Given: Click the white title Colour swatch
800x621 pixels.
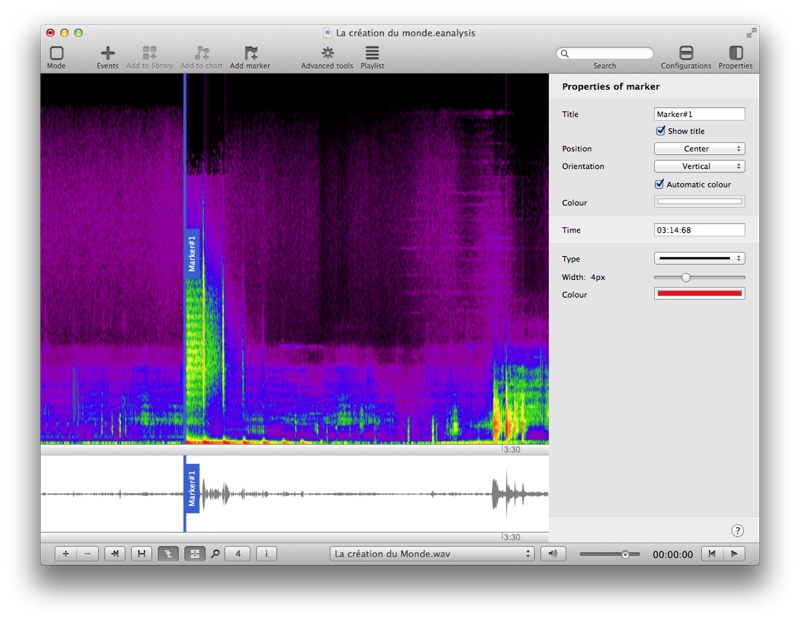Looking at the screenshot, I should pos(699,202).
